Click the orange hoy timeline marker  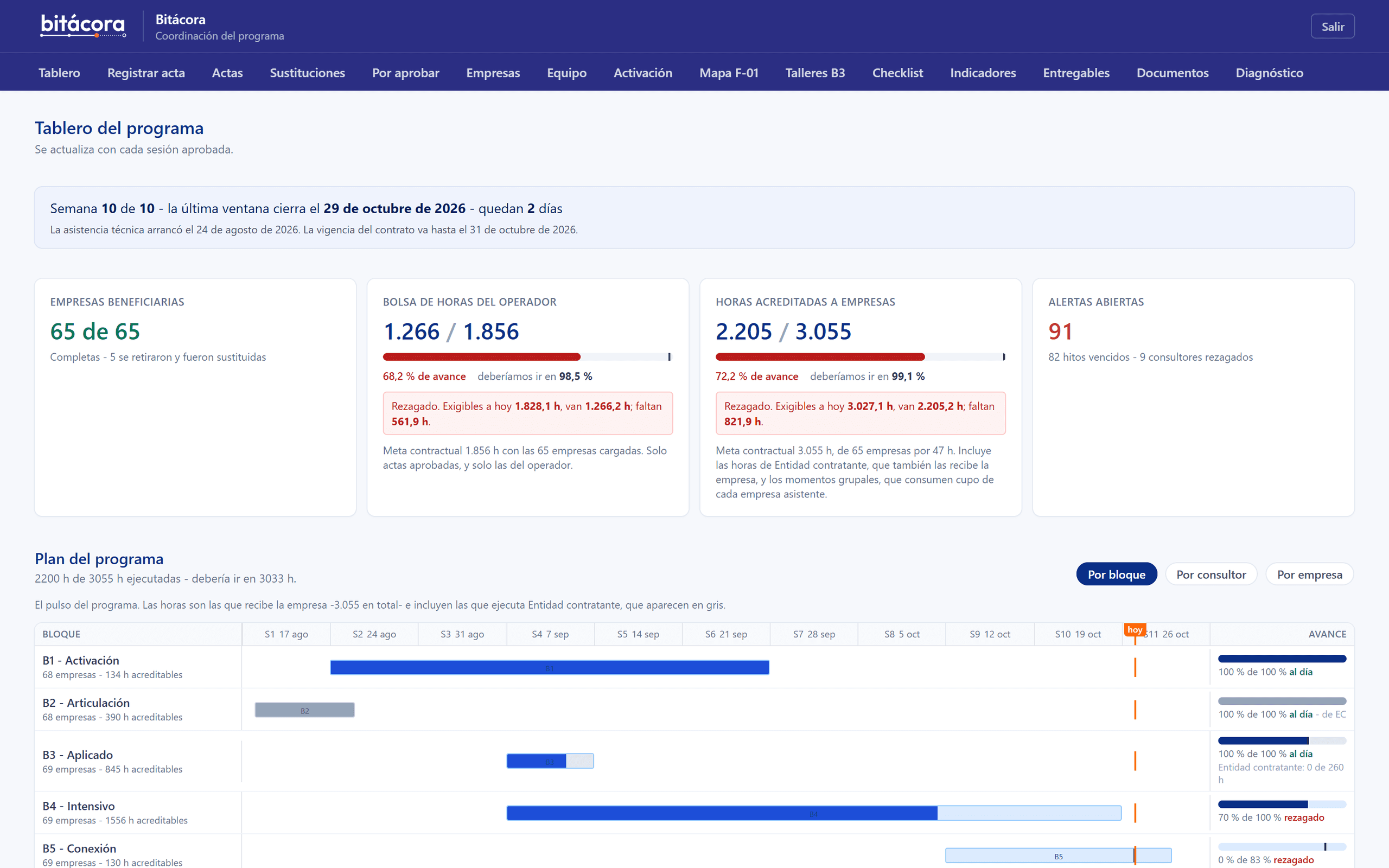tap(1135, 630)
